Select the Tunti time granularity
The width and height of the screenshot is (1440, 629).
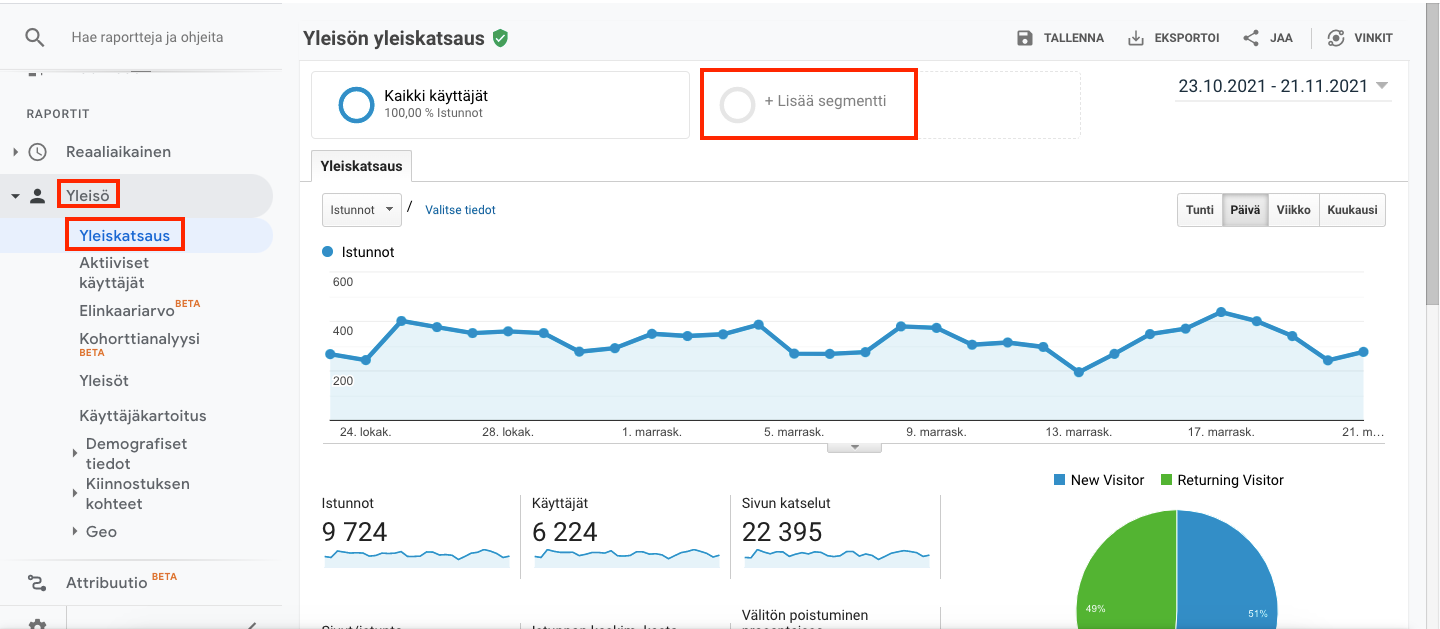1200,210
